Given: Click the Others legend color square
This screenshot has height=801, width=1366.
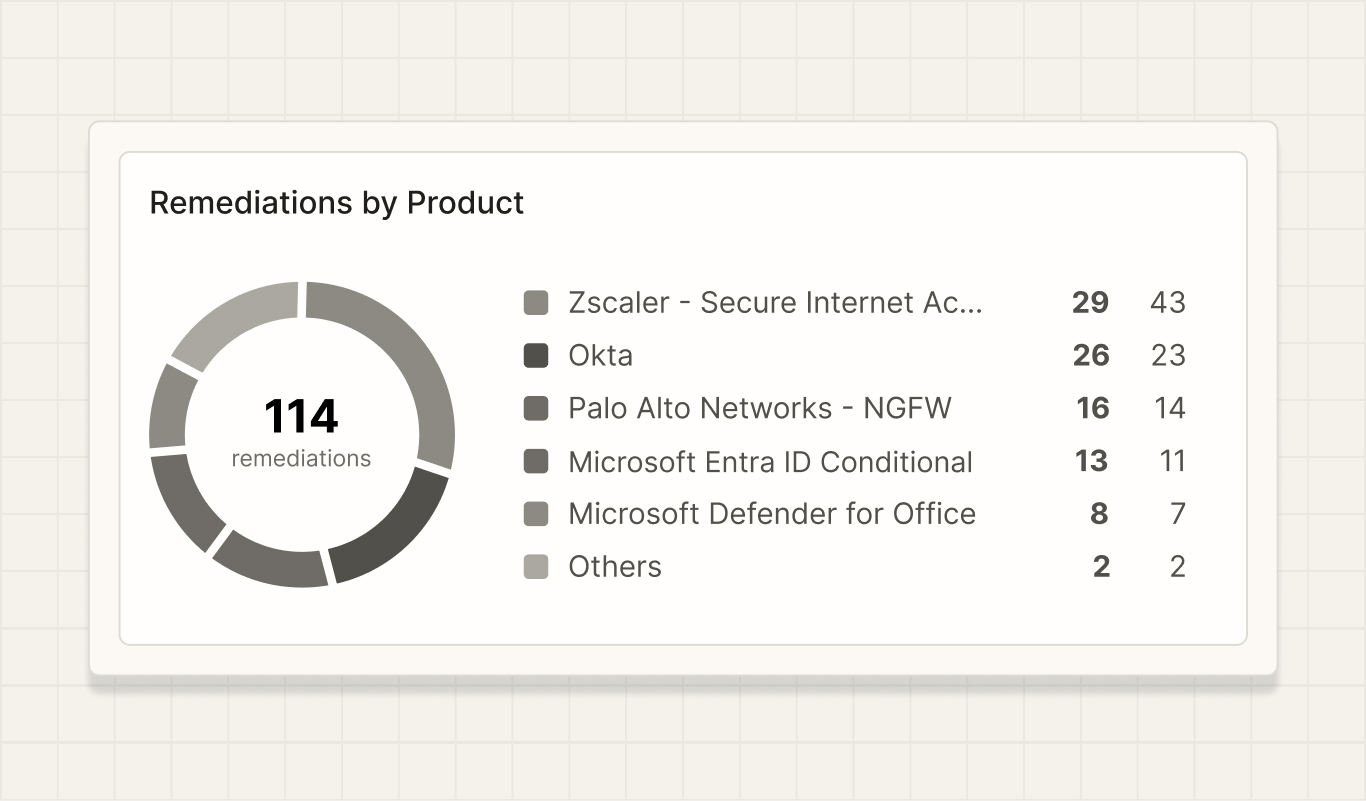Looking at the screenshot, I should click(536, 567).
